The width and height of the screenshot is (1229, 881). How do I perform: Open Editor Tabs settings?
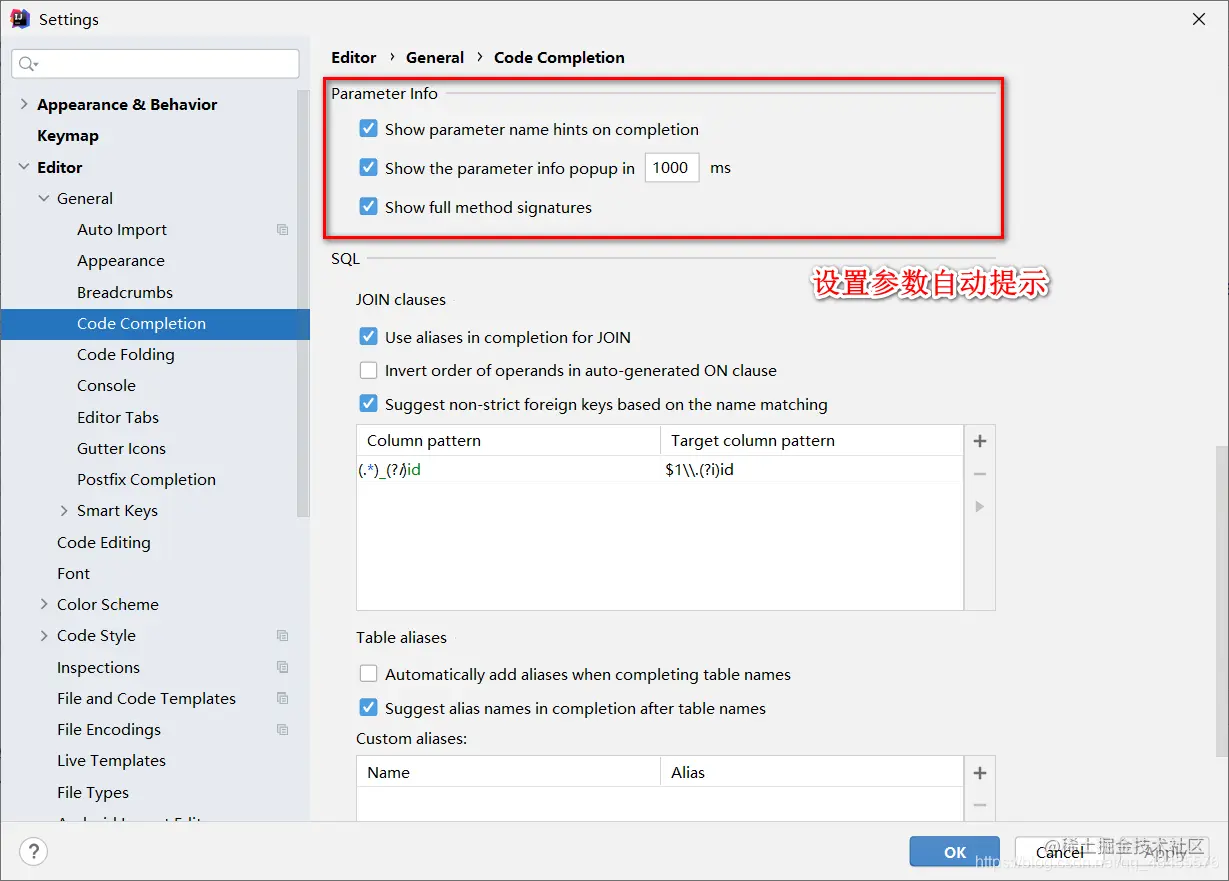tap(118, 417)
